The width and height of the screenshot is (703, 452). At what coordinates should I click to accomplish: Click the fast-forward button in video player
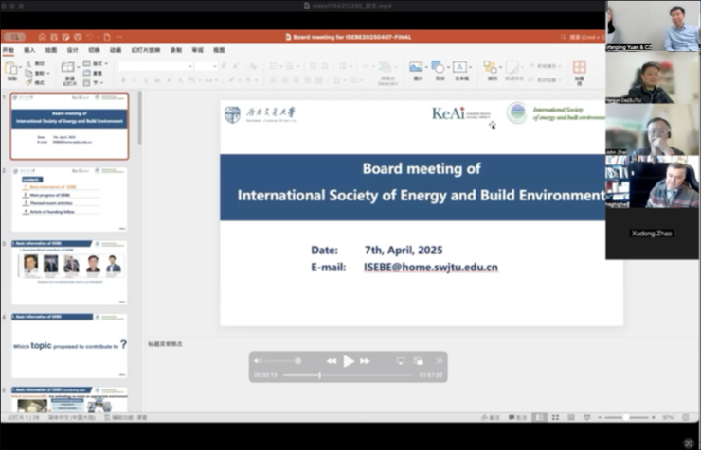click(365, 361)
